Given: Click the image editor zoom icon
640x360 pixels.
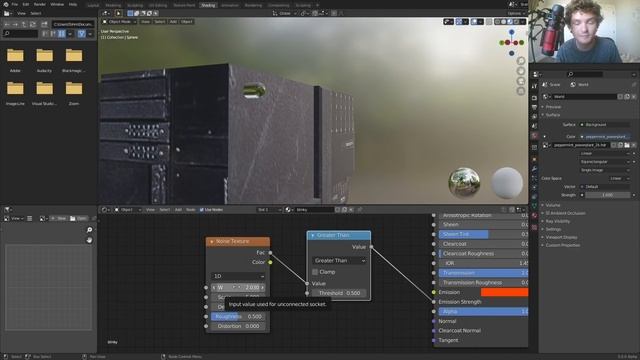Looking at the screenshot, I should 89,230.
